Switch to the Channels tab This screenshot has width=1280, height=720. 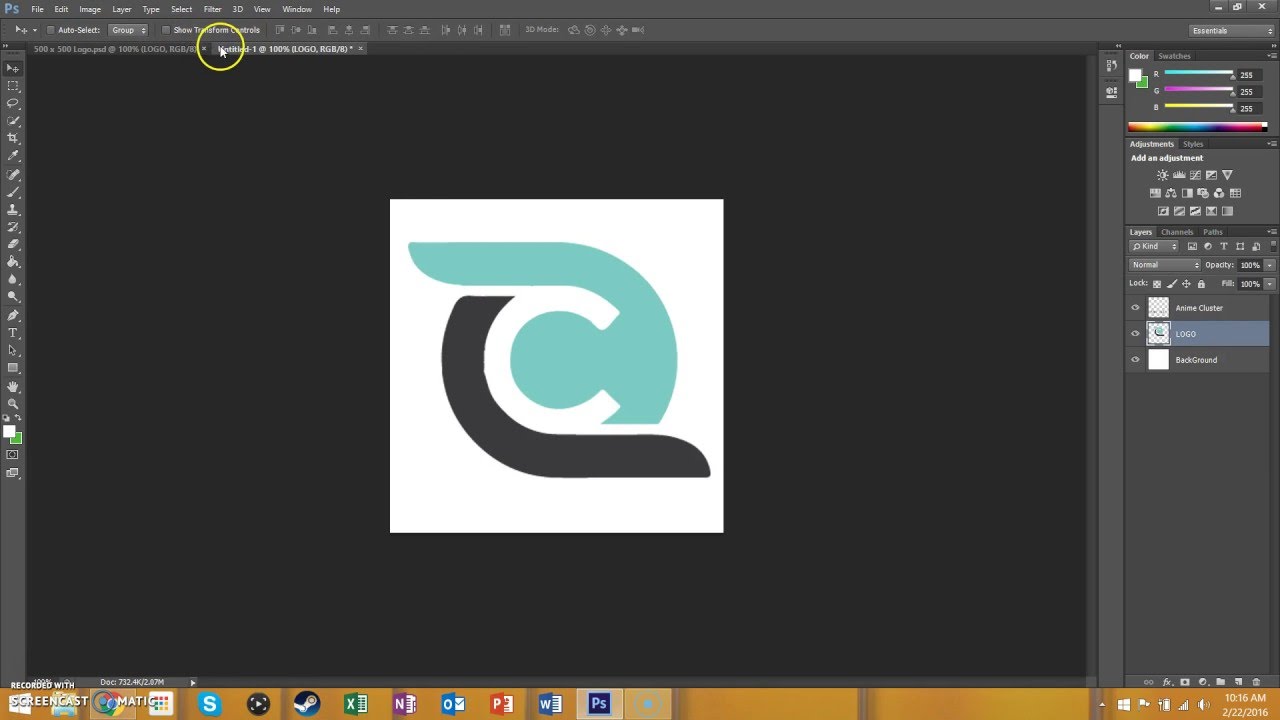(1177, 232)
